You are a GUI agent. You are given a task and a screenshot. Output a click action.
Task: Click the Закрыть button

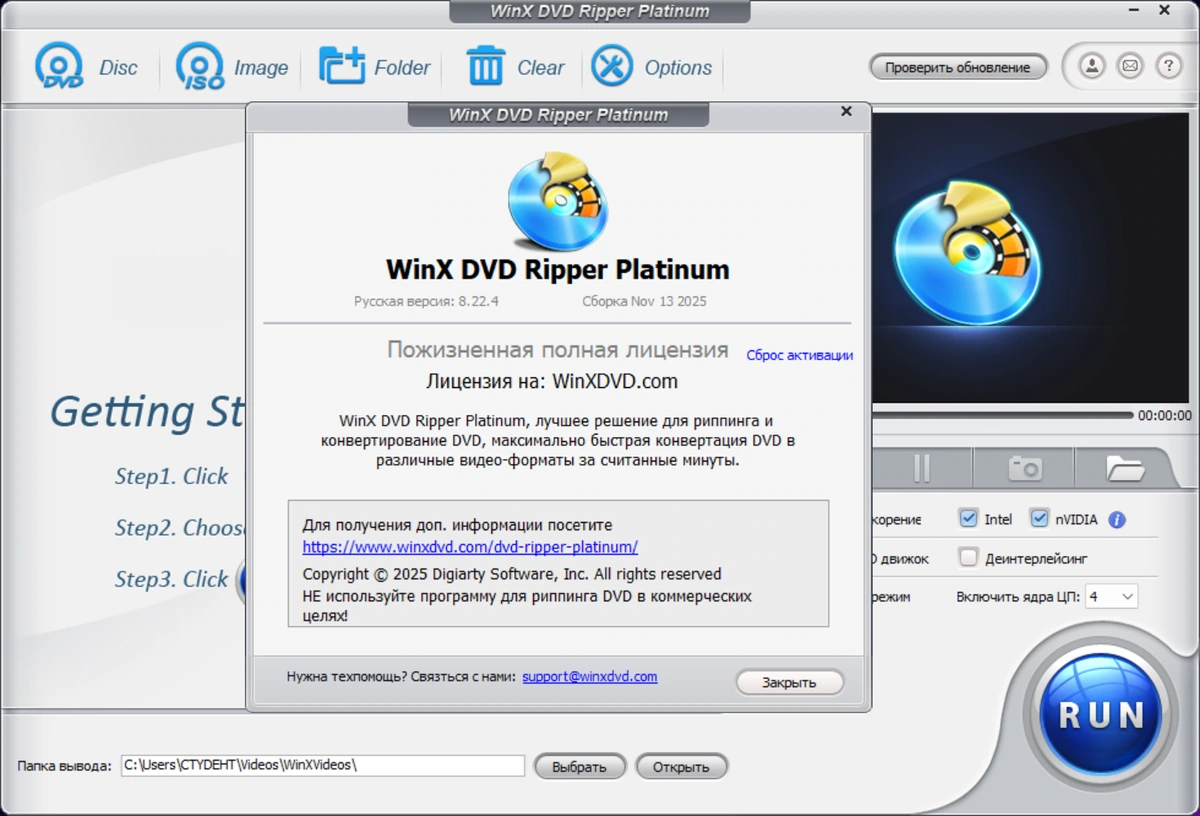coord(790,682)
